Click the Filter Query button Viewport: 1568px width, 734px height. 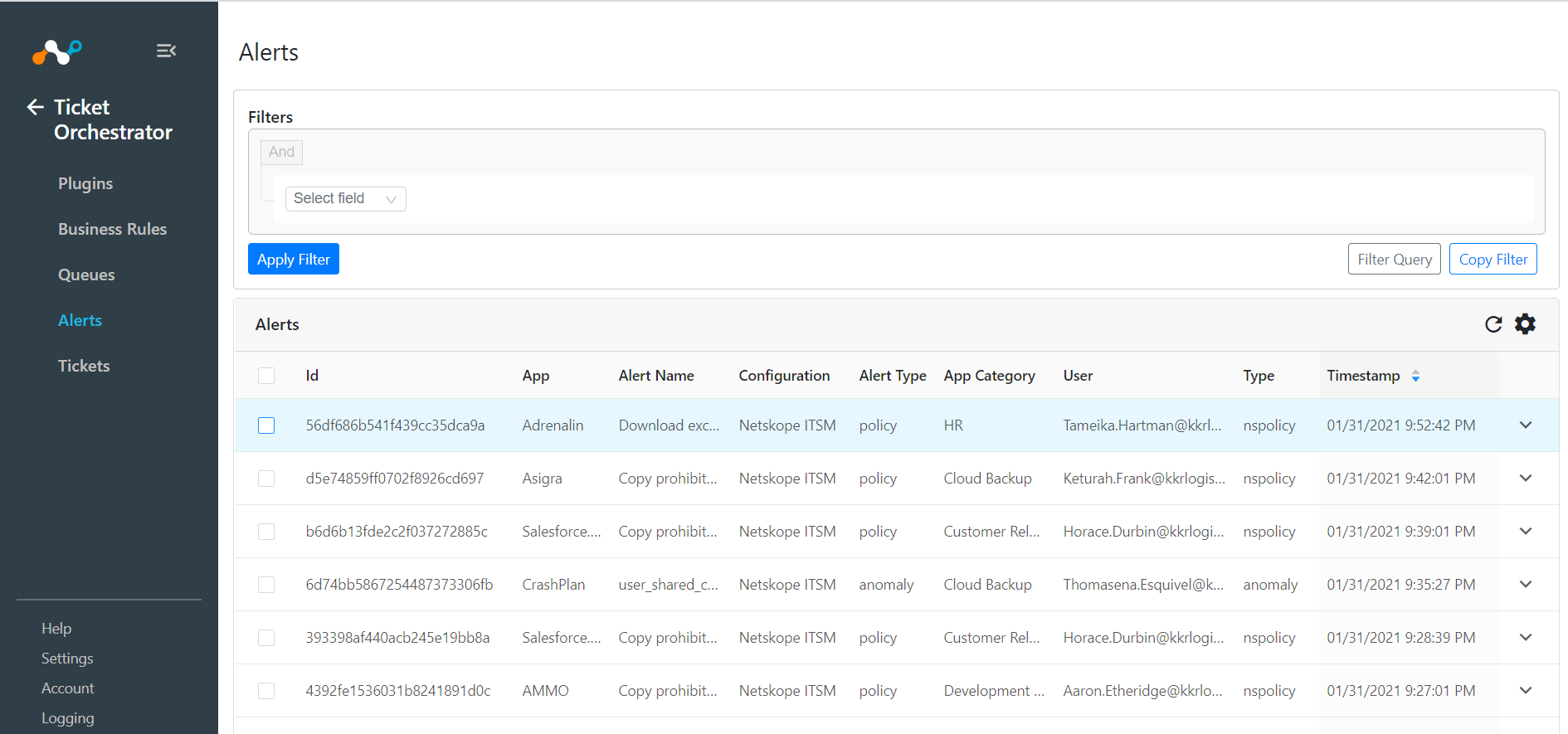pyautogui.click(x=1395, y=259)
